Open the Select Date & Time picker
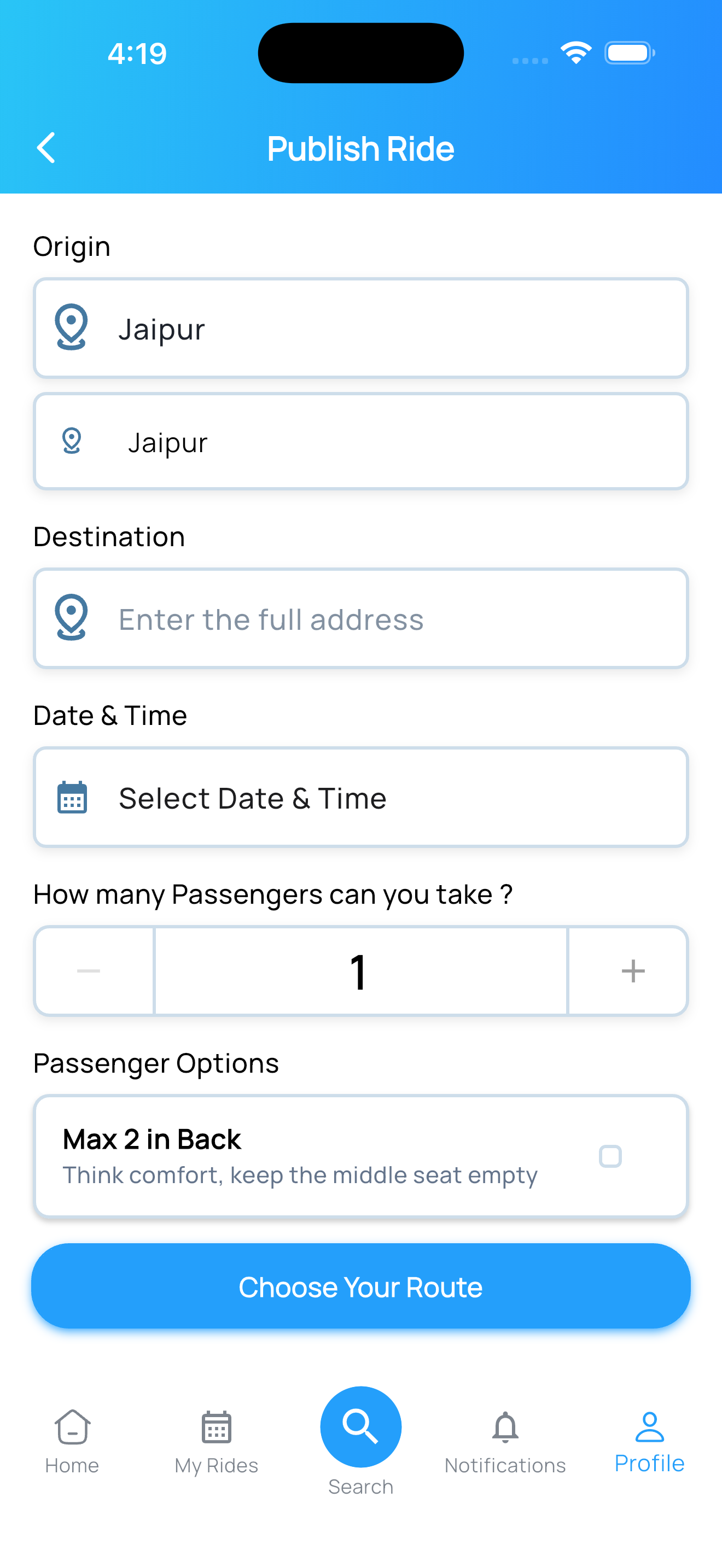The image size is (722, 1568). 360,797
